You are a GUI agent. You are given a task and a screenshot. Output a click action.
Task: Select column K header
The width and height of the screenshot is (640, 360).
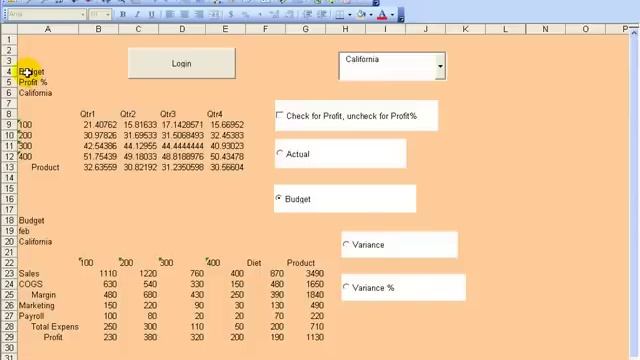[465, 29]
